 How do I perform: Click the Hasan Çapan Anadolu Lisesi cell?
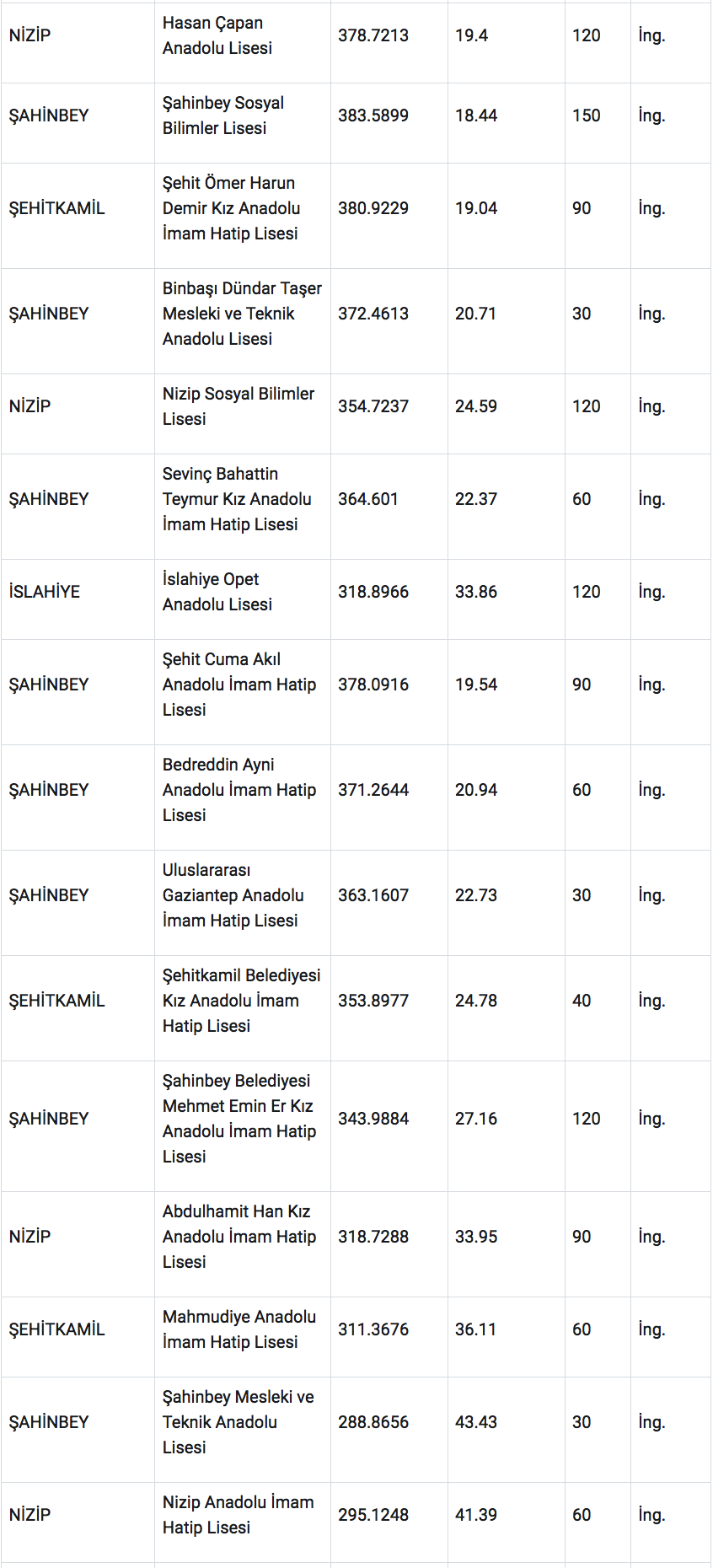217,35
